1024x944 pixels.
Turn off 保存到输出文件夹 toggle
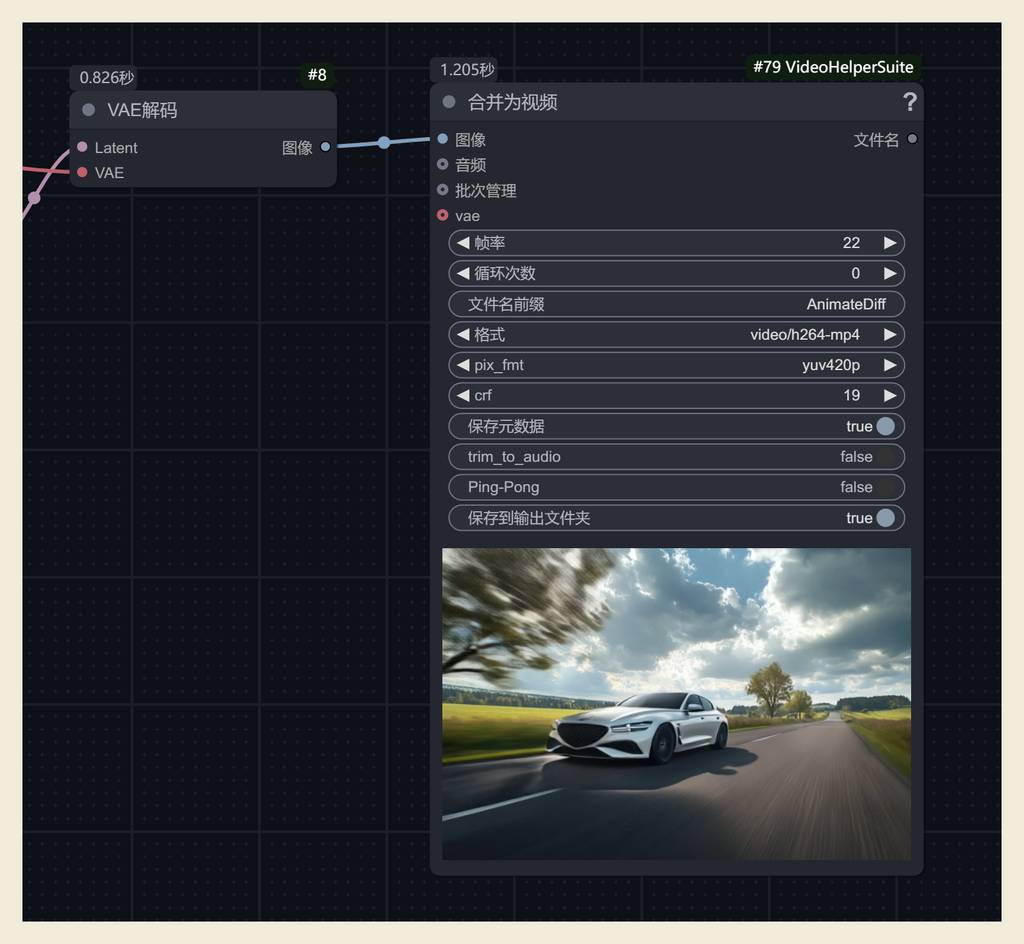pos(885,518)
